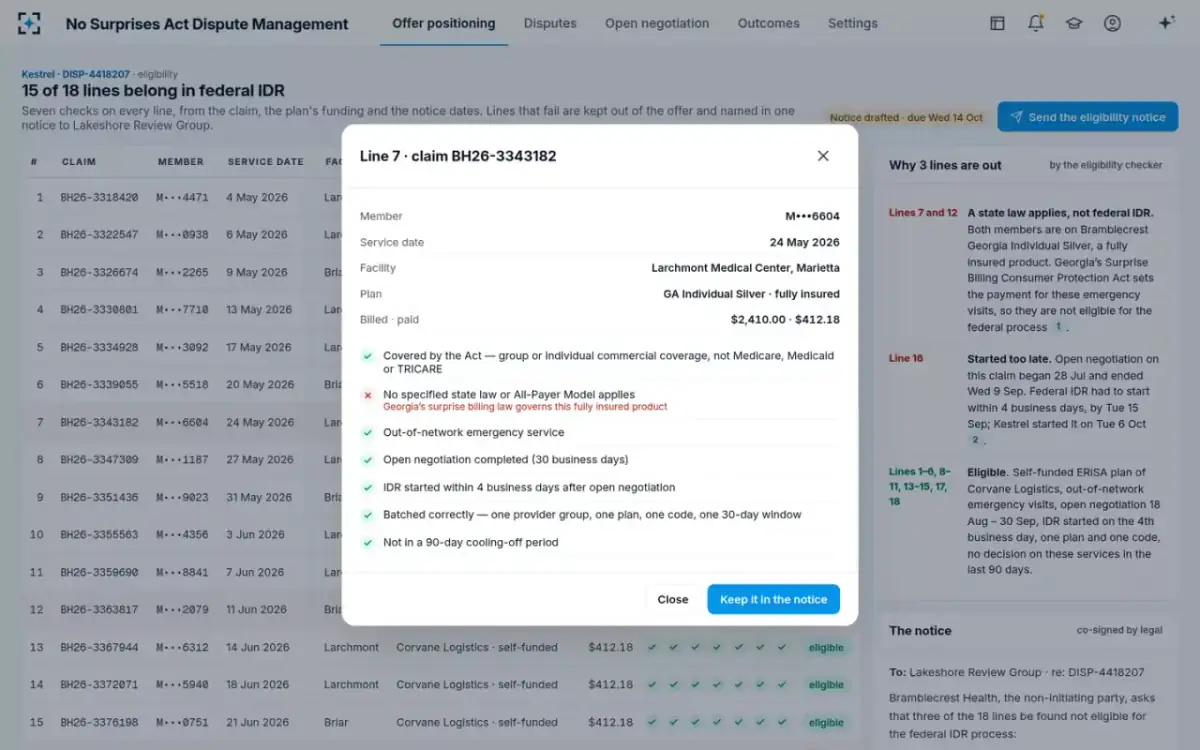This screenshot has width=1200, height=750.
Task: Click red X beside No specified state law
Action: click(368, 395)
